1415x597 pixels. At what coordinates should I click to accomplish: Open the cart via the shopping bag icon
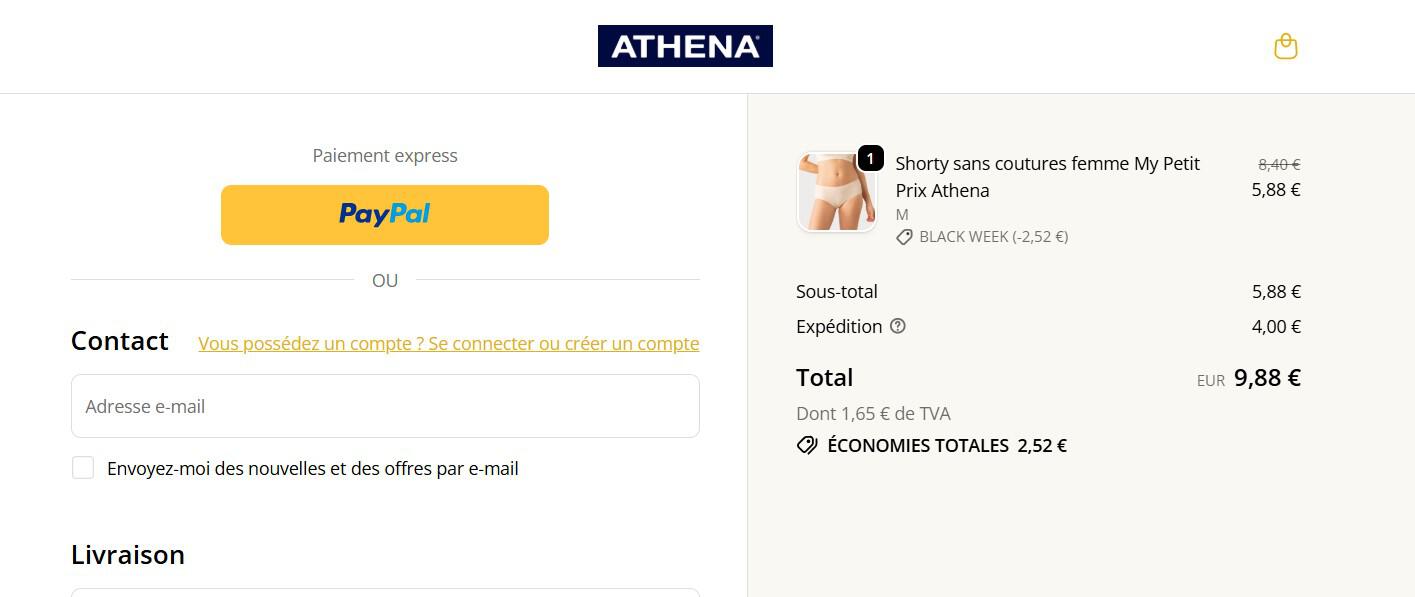1286,46
